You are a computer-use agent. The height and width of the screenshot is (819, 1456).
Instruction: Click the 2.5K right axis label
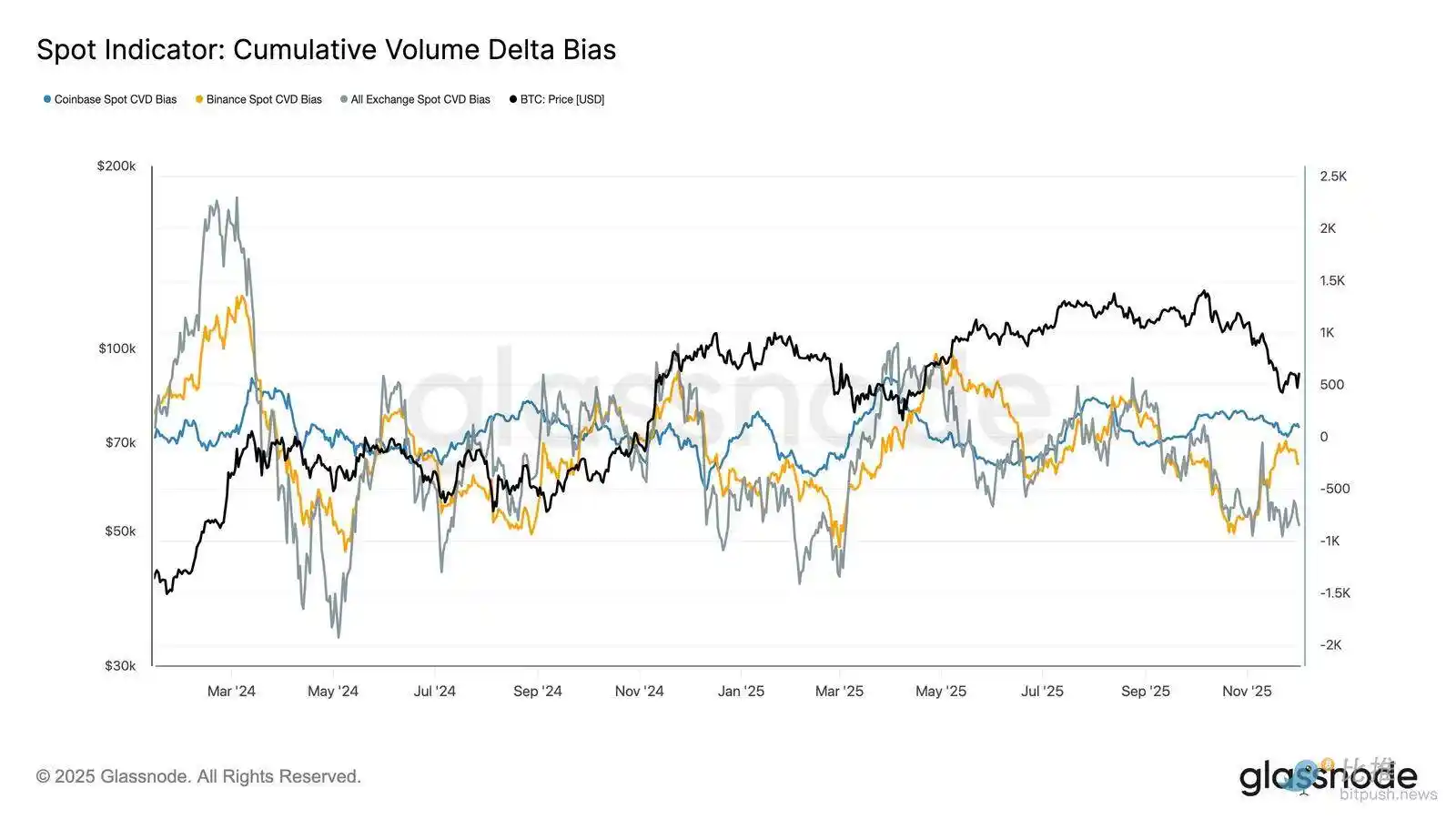point(1333,177)
